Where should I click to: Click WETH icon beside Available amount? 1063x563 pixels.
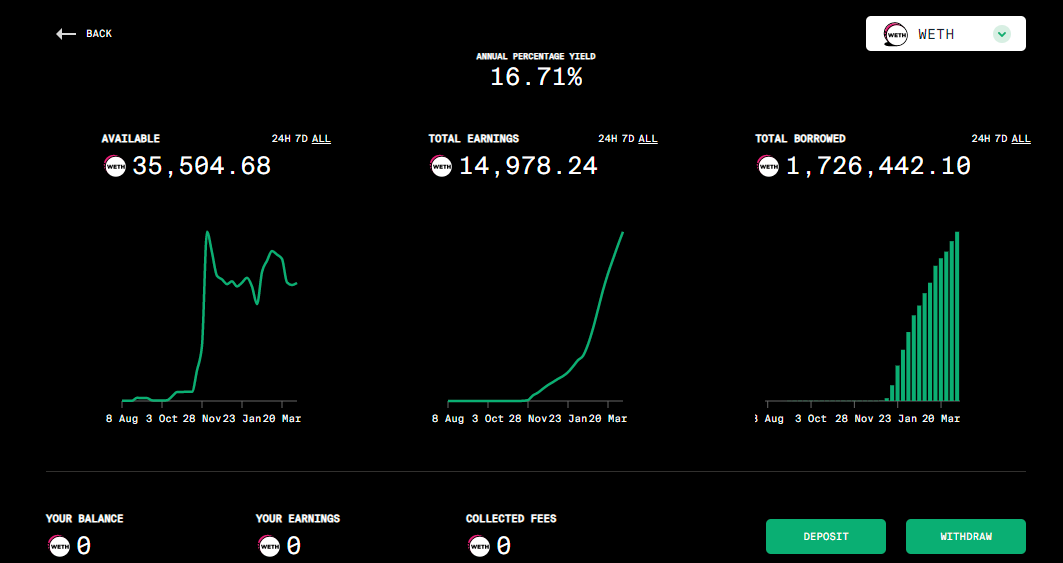tap(115, 166)
